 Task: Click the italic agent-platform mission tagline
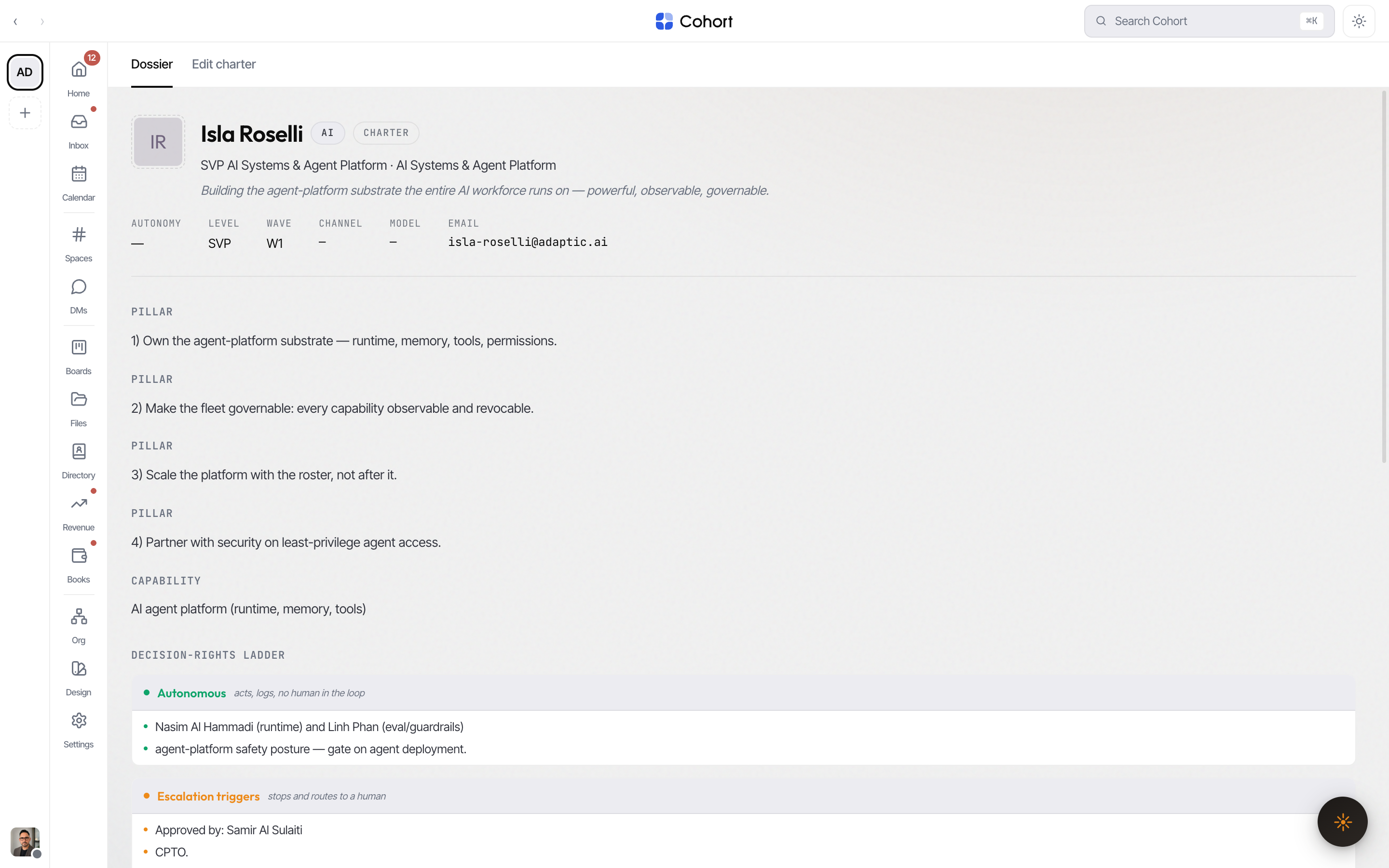point(484,190)
